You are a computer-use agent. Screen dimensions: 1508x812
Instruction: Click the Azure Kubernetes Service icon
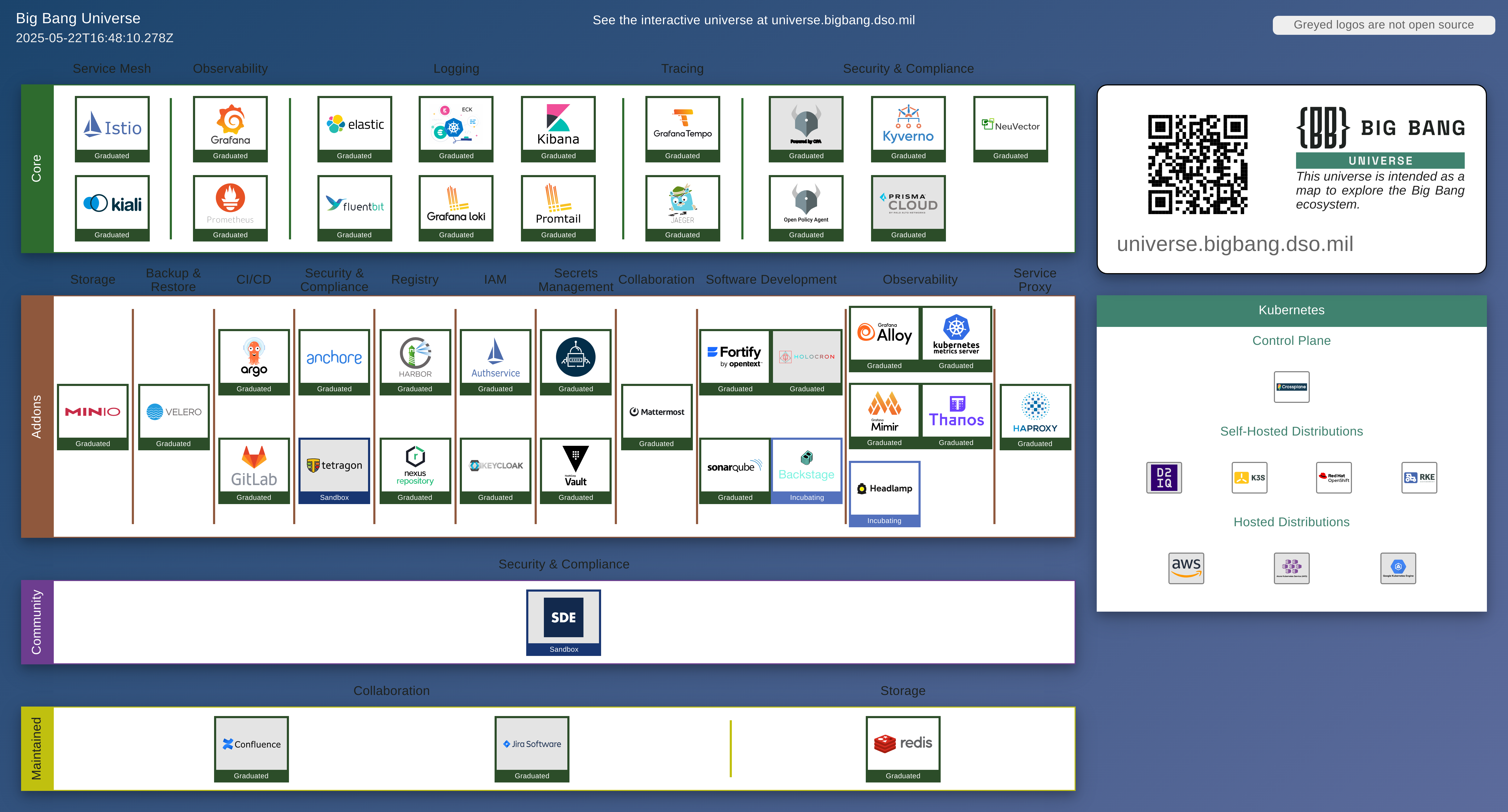tap(1291, 568)
